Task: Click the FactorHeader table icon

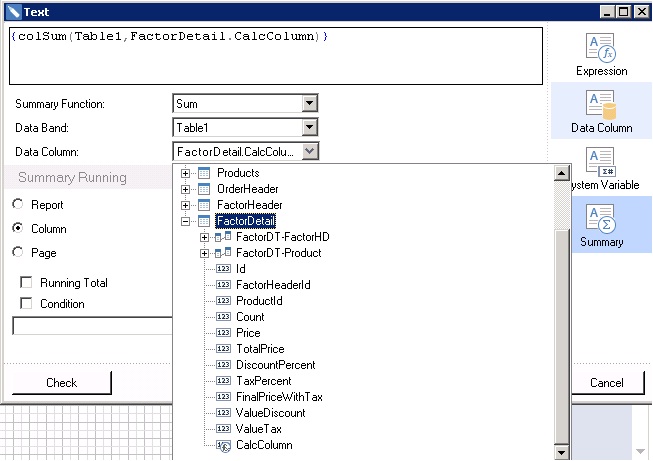Action: [x=204, y=205]
